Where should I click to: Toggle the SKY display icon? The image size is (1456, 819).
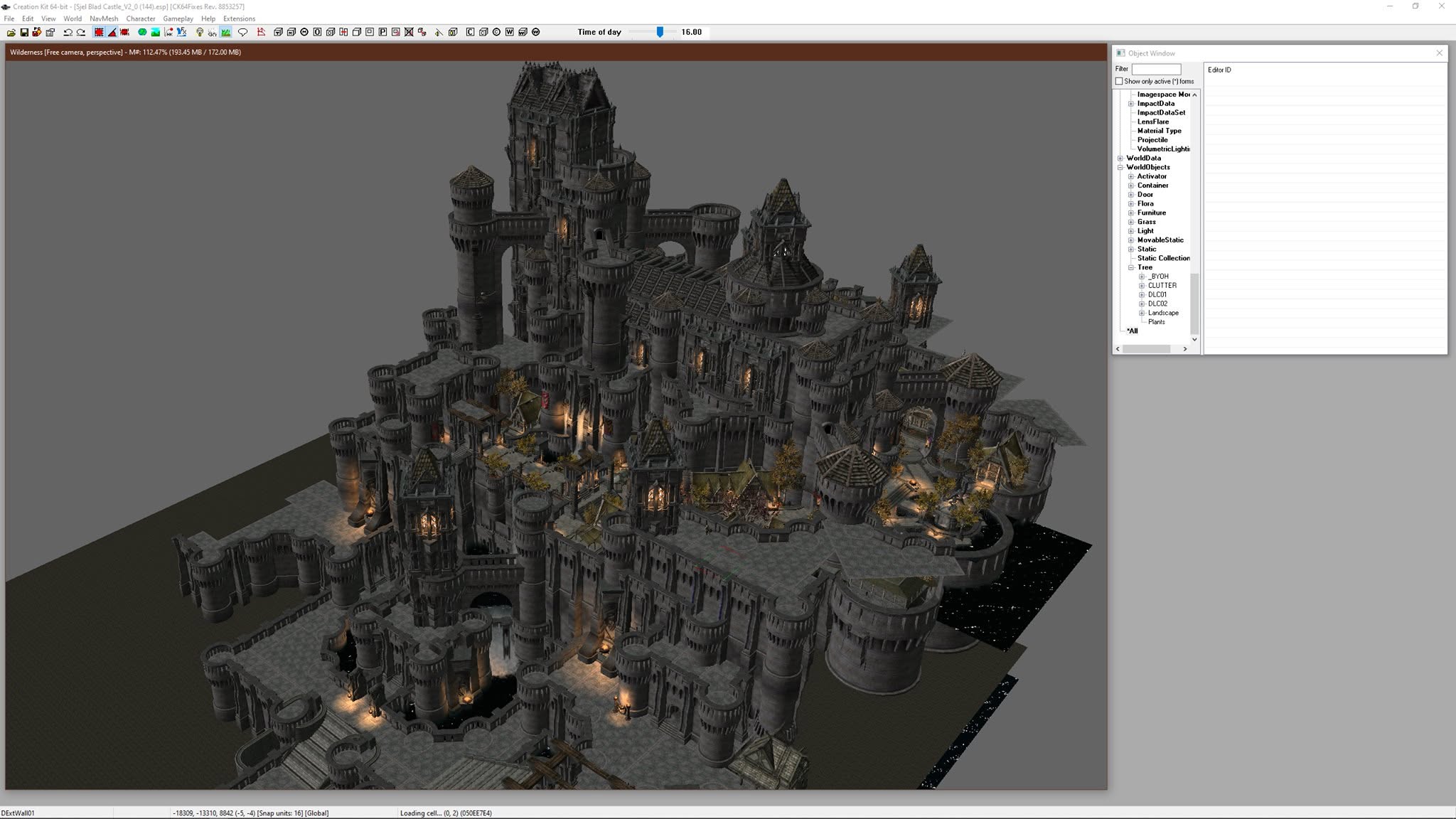click(213, 32)
